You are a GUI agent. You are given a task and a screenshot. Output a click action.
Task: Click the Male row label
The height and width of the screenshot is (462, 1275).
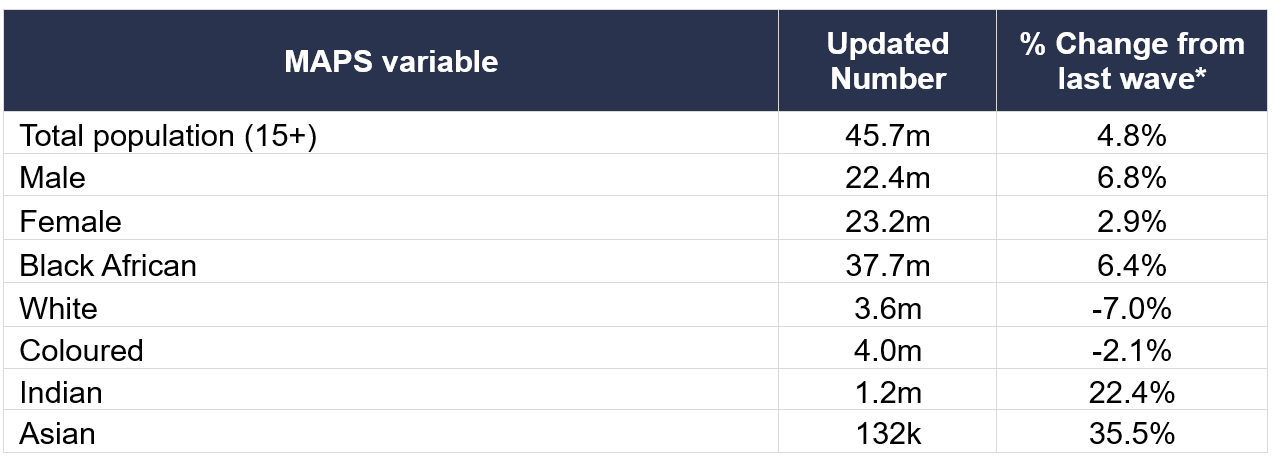click(x=53, y=178)
